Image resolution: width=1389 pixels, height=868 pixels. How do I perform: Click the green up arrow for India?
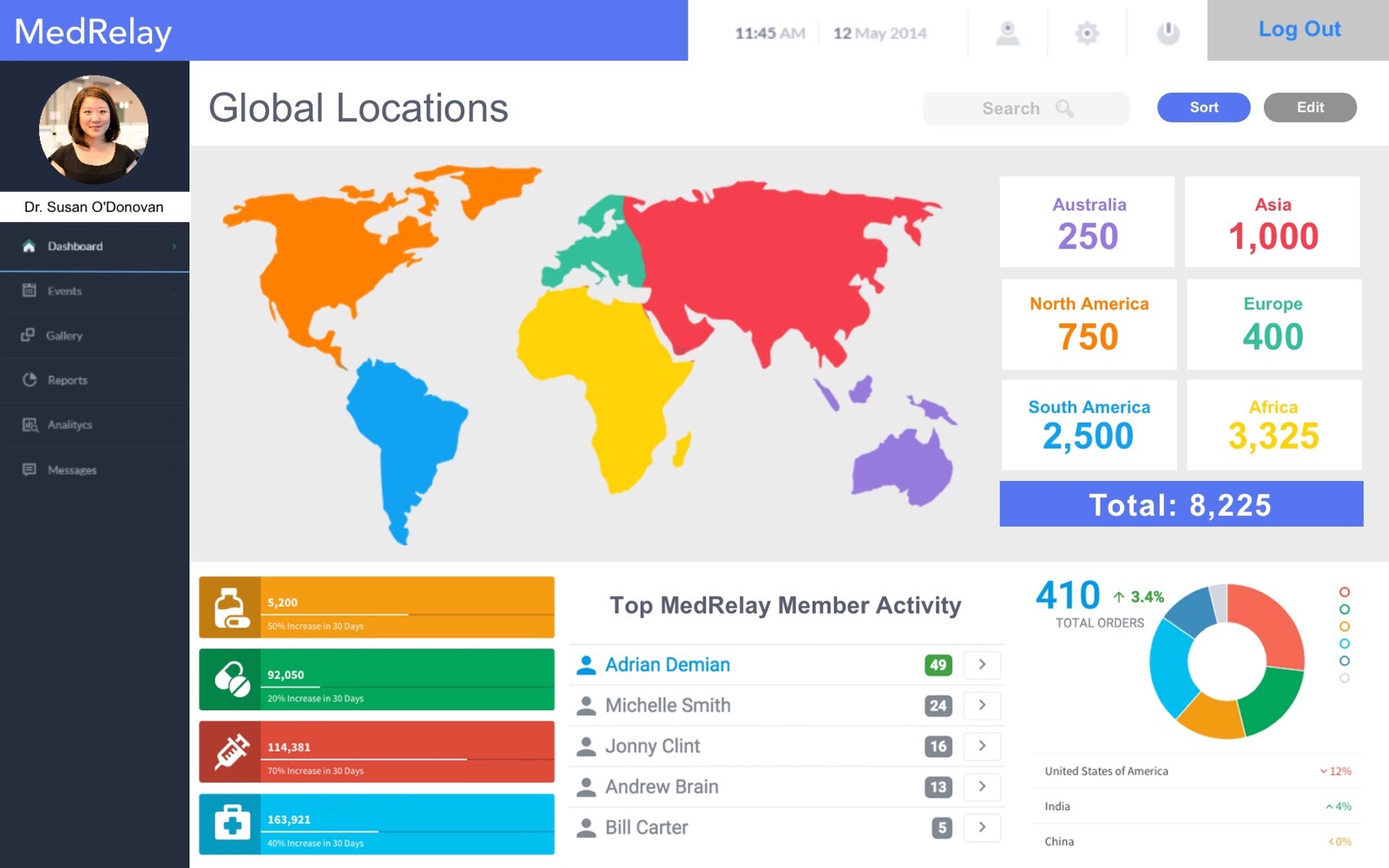click(1329, 806)
